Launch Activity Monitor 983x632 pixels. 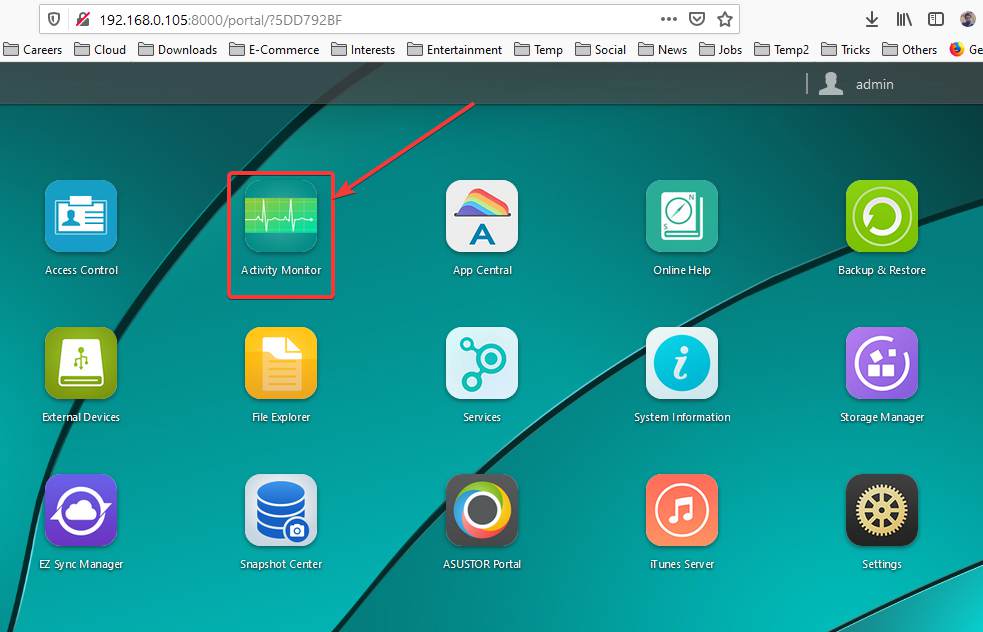click(281, 216)
